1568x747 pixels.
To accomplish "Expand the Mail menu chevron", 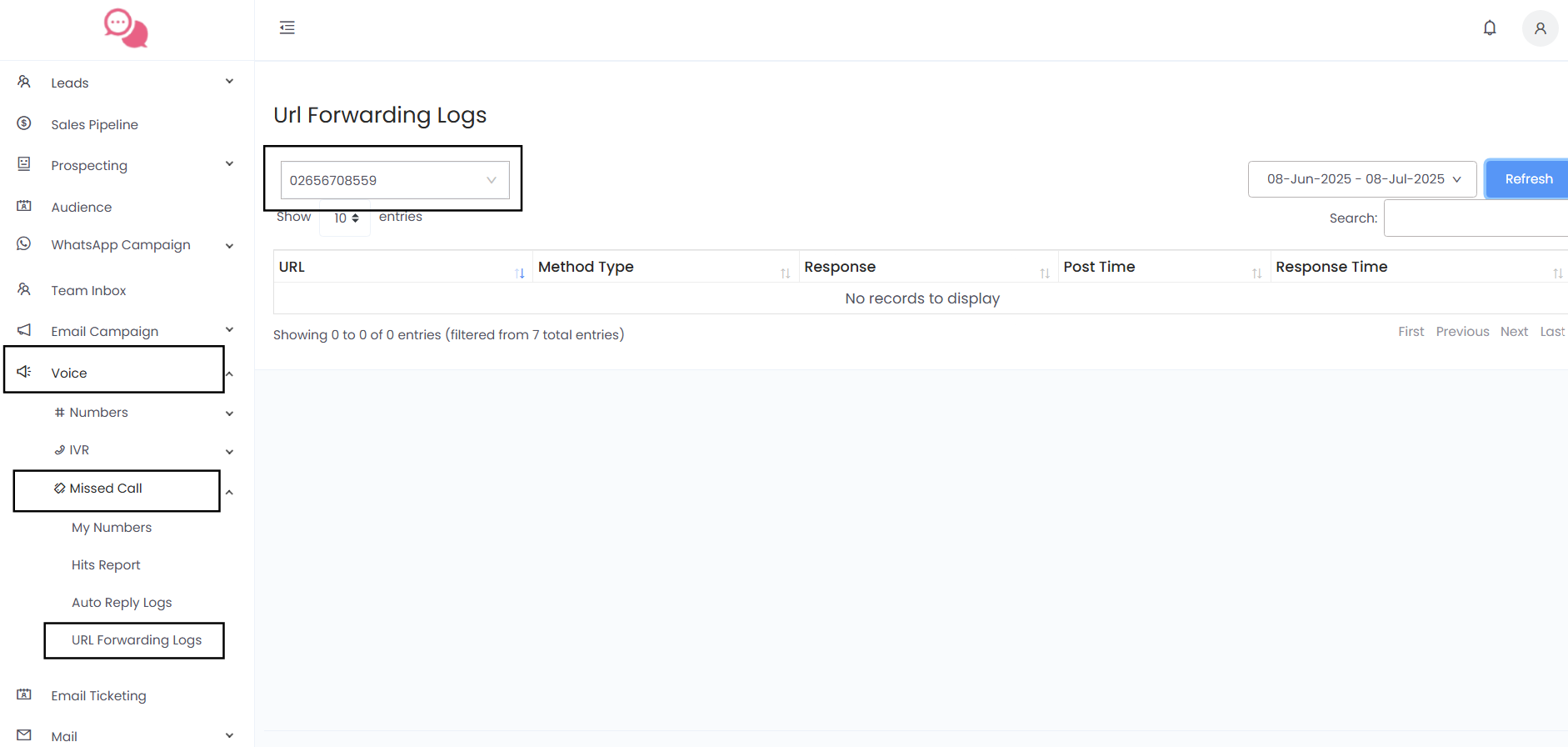I will [x=229, y=736].
